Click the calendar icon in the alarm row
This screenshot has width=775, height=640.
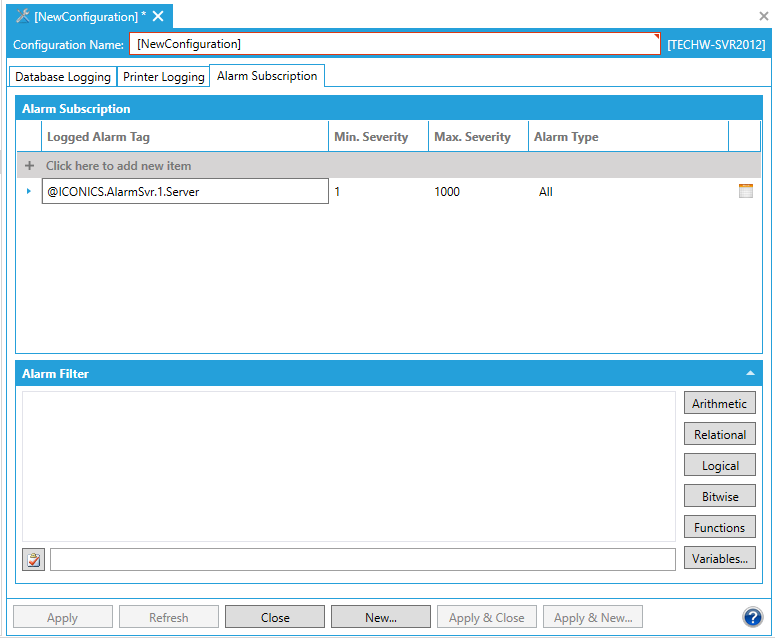745,192
